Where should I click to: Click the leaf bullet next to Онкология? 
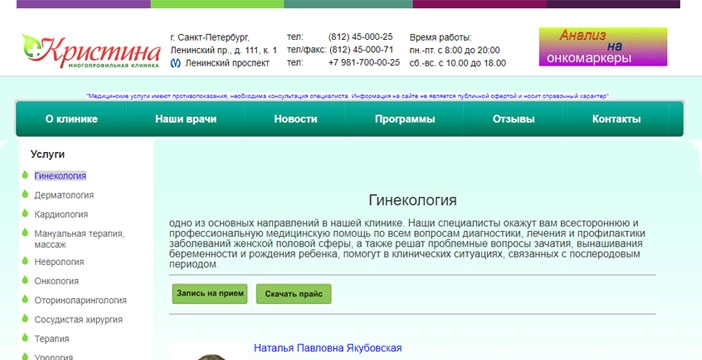pos(25,280)
